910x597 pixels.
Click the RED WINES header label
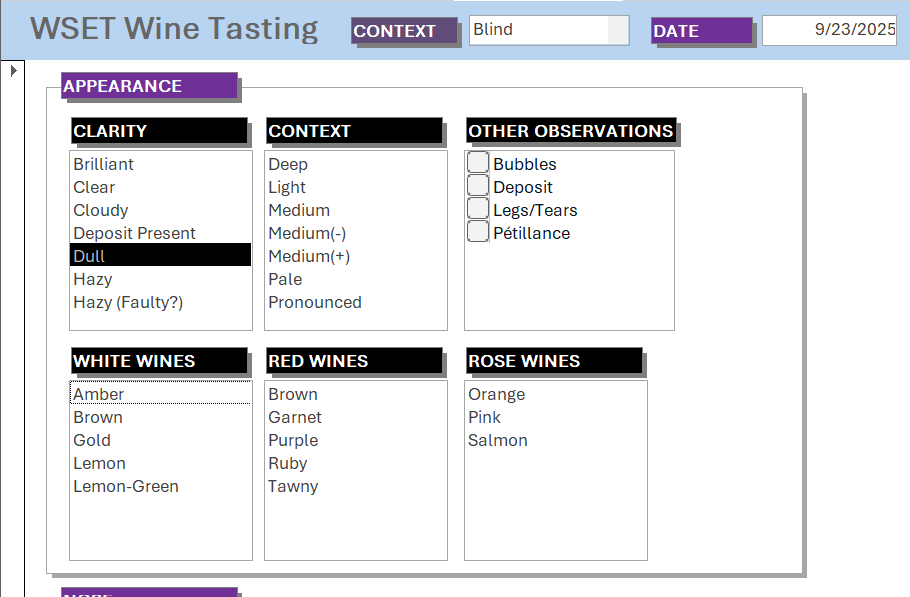(355, 360)
